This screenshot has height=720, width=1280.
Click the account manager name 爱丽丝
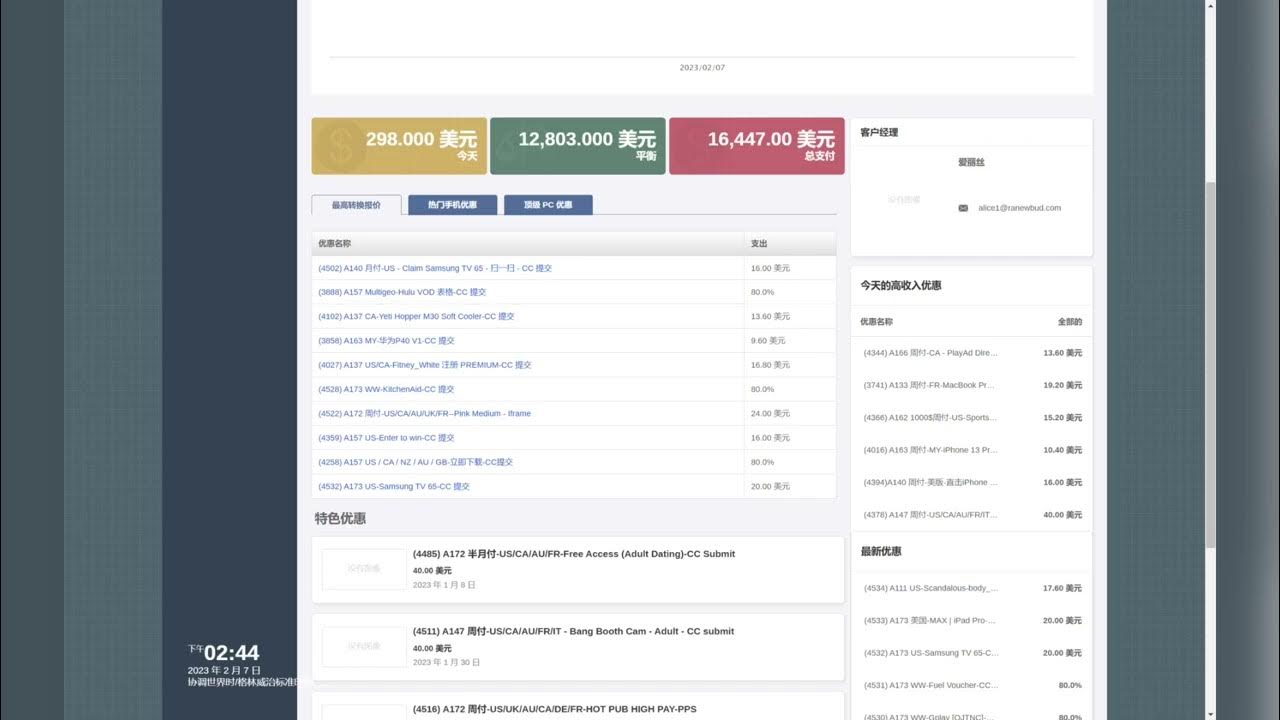click(971, 162)
